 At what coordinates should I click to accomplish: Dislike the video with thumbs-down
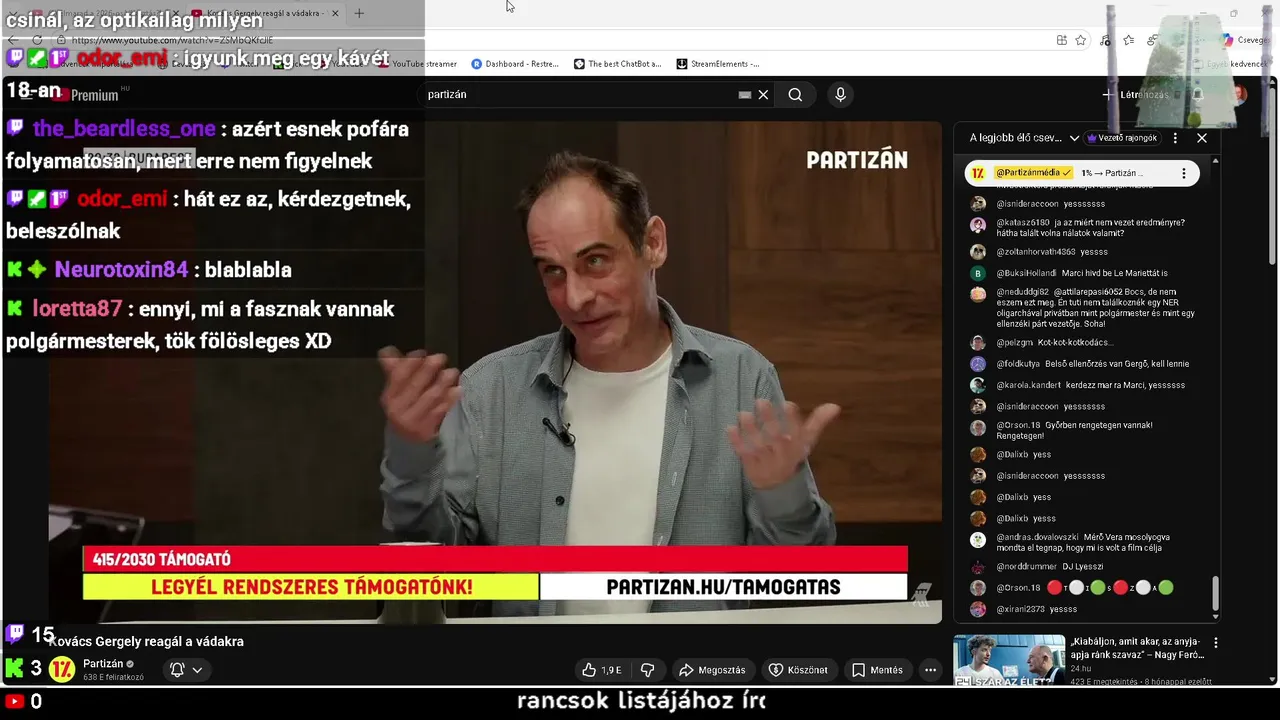647,670
